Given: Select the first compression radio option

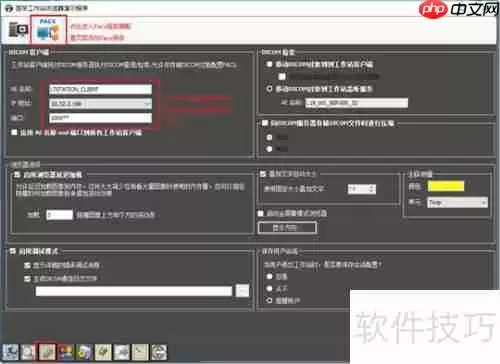Looking at the screenshot, I should [269, 137].
